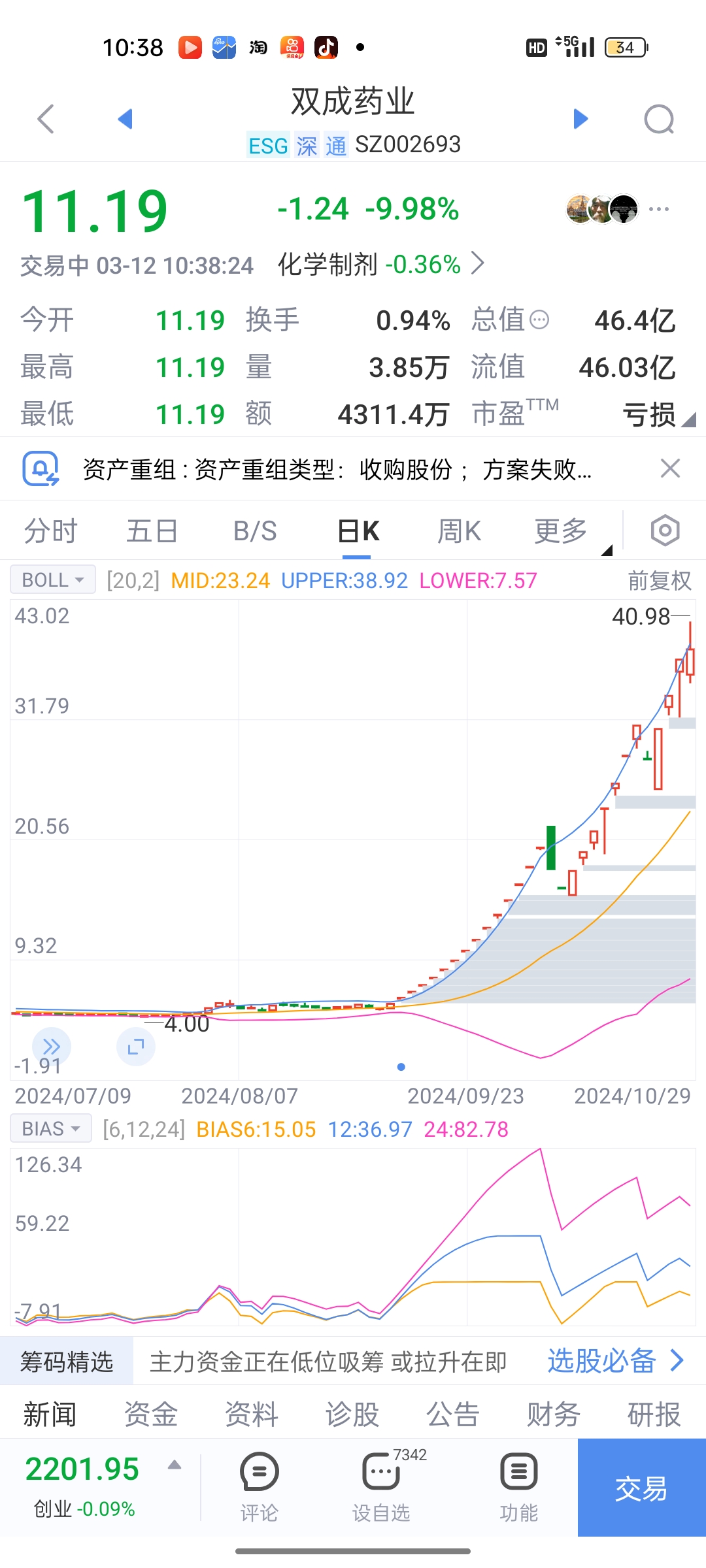
Task: Tap the home gesture bar
Action: tap(353, 1551)
